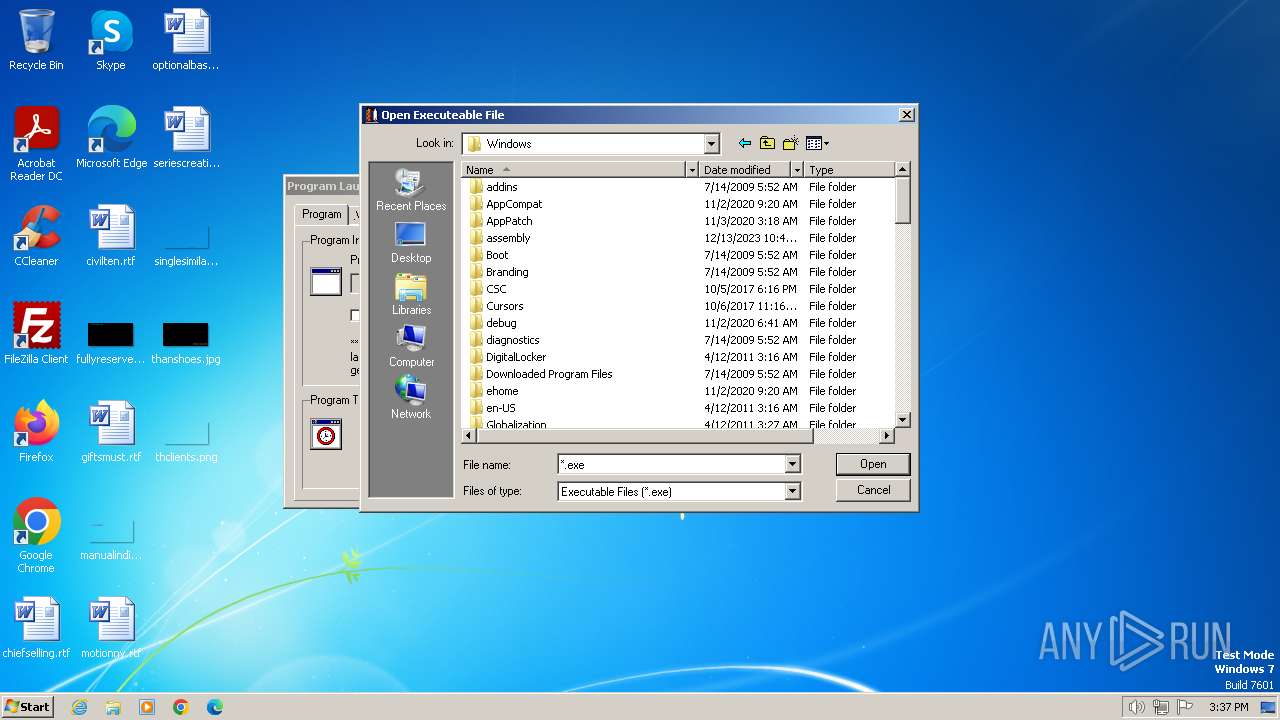Screen dimensions: 1280x720
Task: Sort file list by Date modified column
Action: tap(745, 170)
